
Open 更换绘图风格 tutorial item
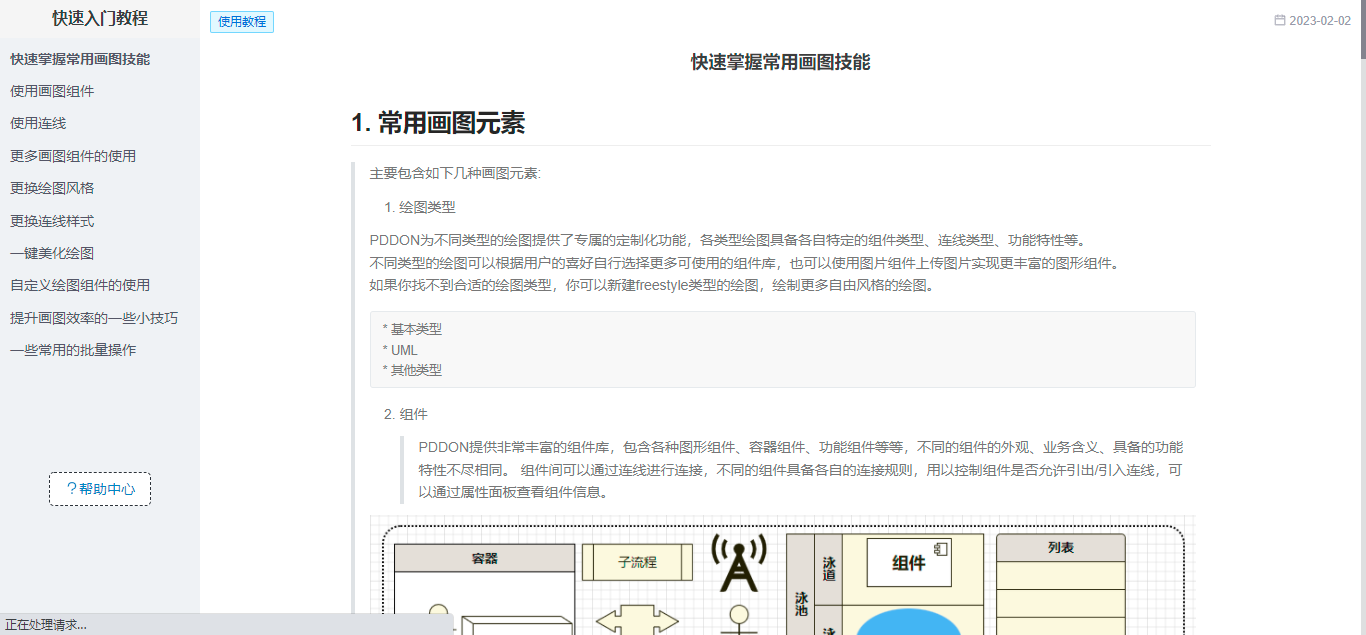tap(52, 188)
